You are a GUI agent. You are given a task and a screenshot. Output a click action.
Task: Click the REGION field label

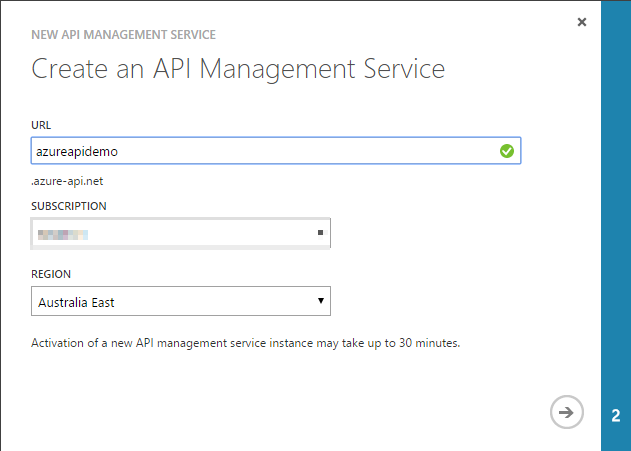51,274
